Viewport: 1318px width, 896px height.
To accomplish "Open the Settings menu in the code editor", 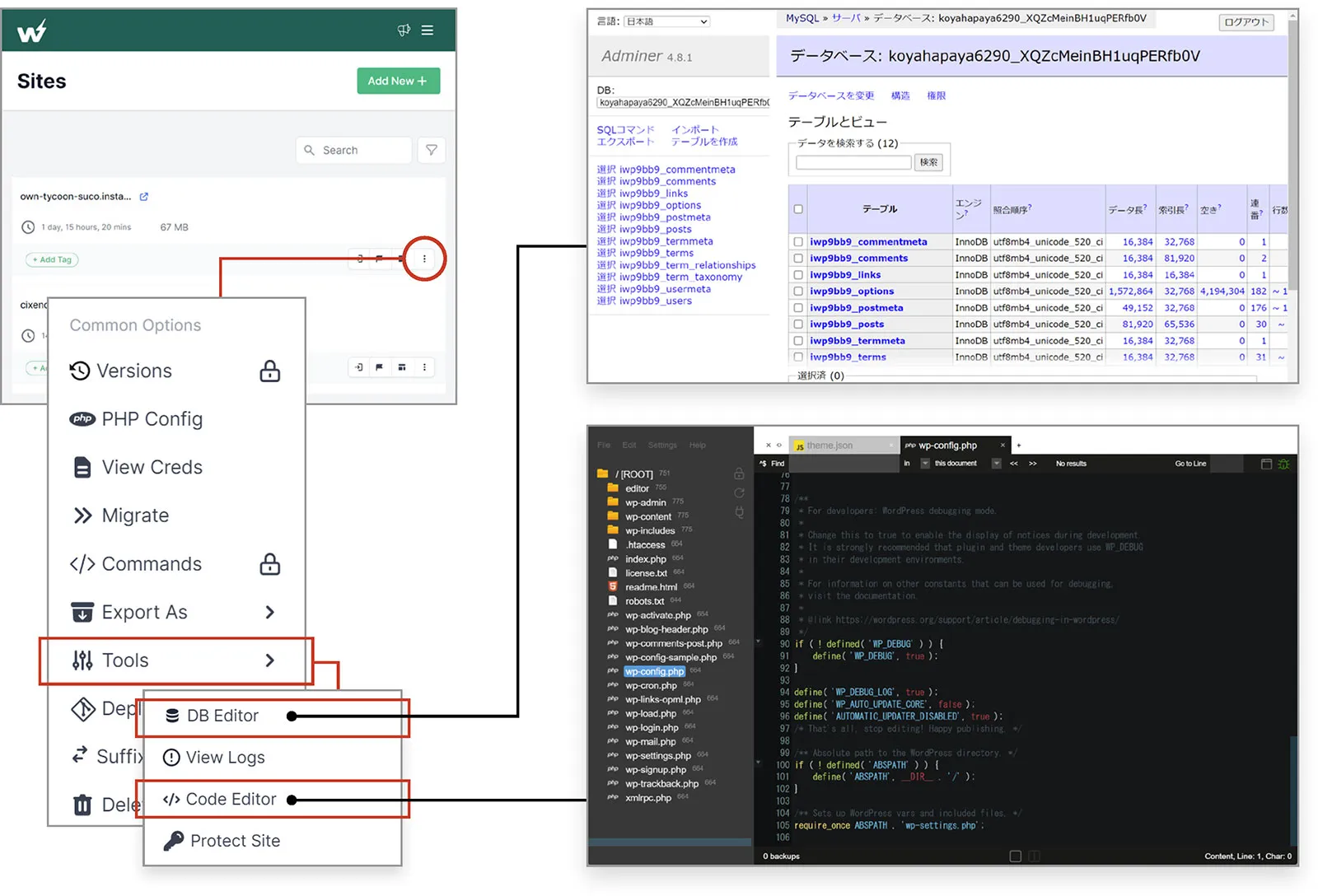I will [661, 445].
